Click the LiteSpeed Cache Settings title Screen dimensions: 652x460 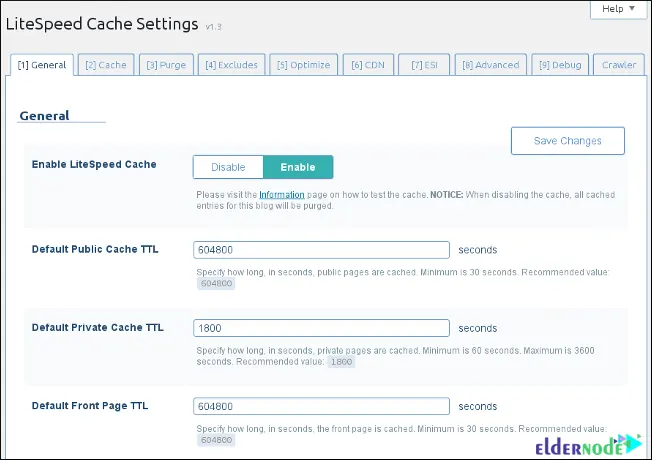click(x=102, y=24)
